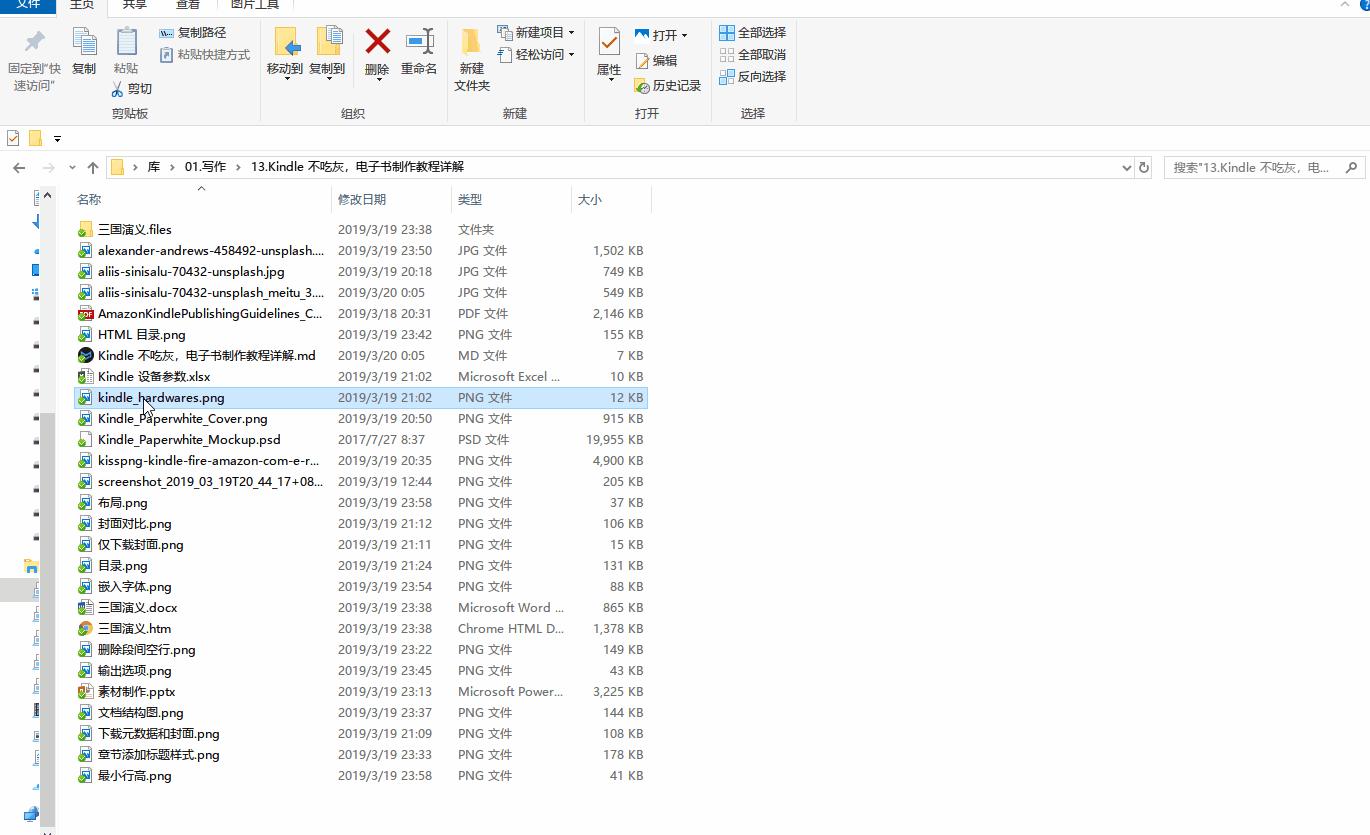Select the 三国演义.htm Chrome file icon
The height and width of the screenshot is (835, 1370).
tap(86, 629)
